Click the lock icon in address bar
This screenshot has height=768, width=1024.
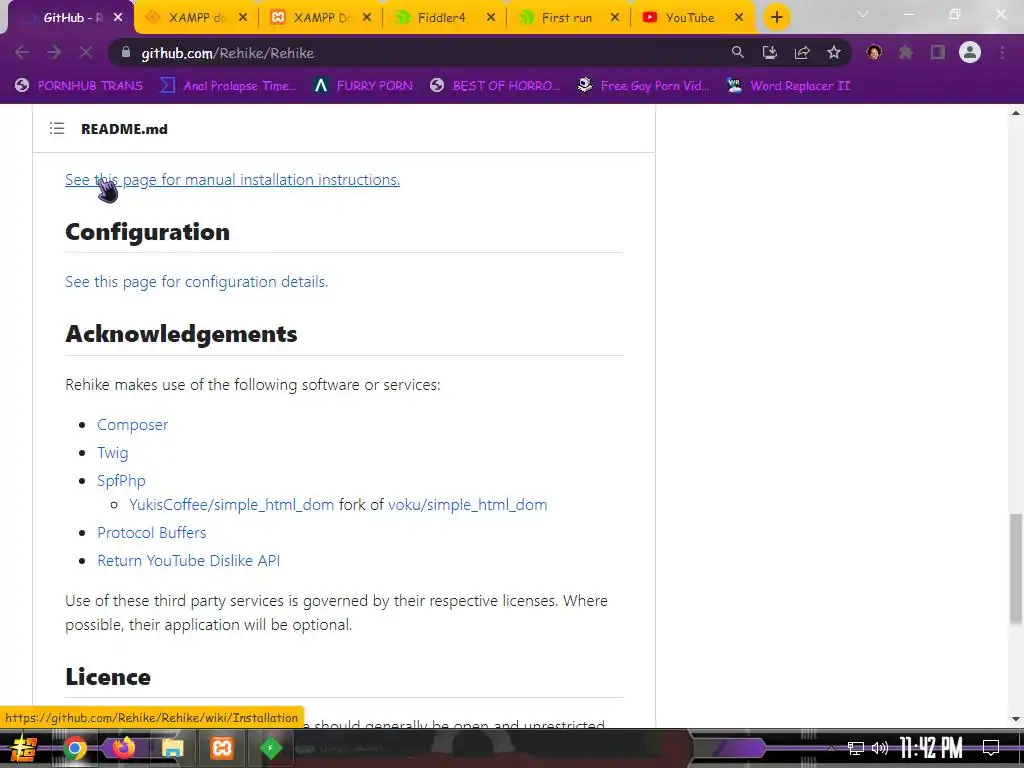point(126,53)
